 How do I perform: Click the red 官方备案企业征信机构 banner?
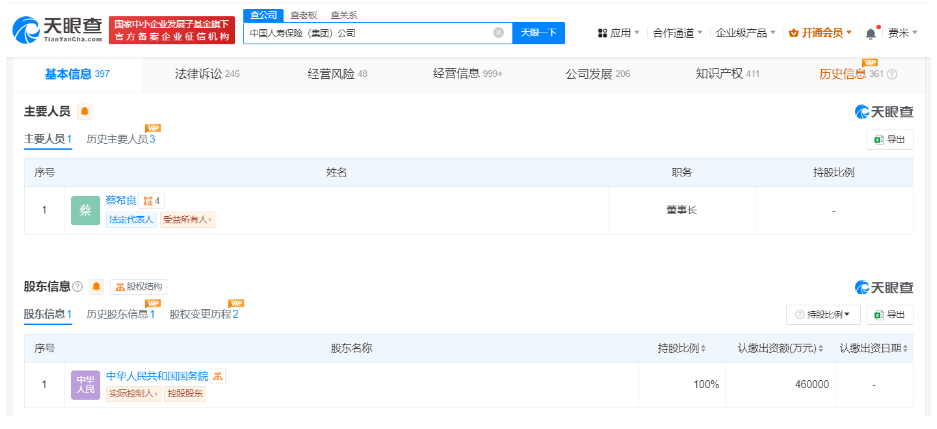(172, 30)
